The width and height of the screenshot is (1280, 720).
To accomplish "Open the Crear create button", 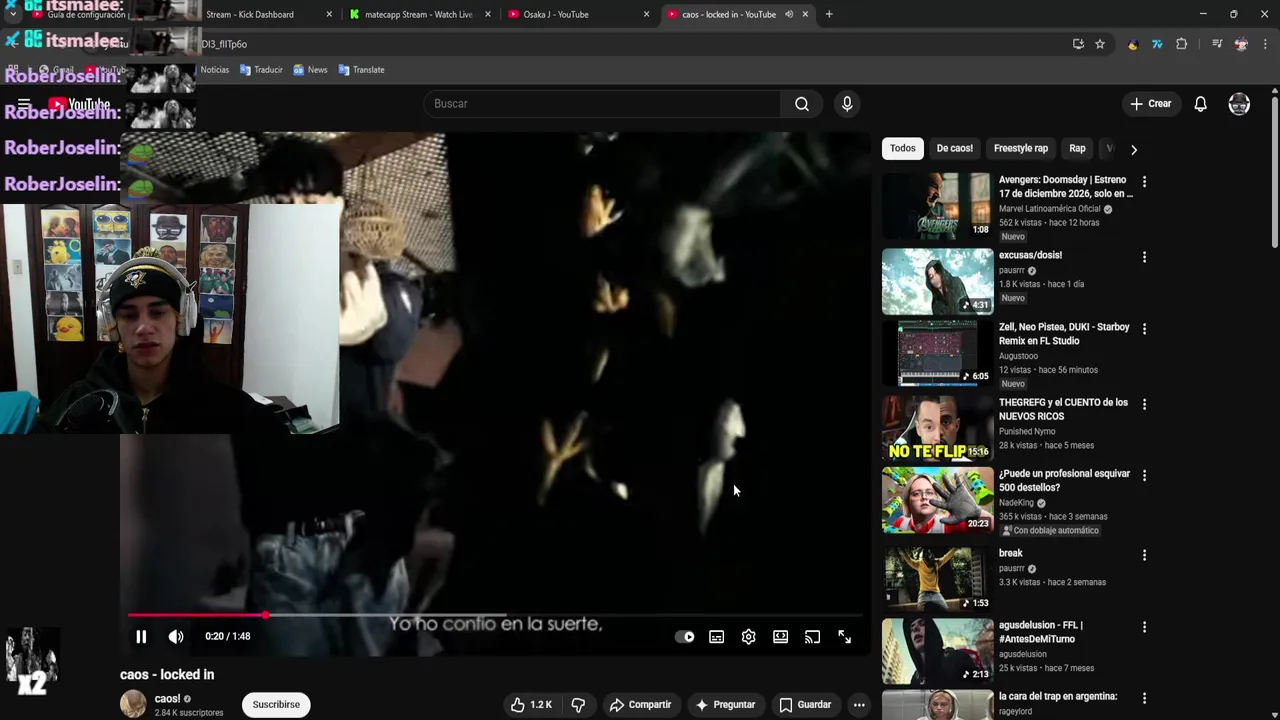I will 1151,104.
